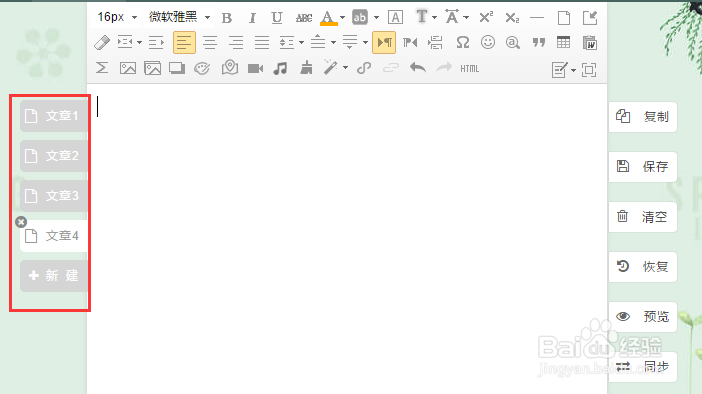This screenshot has width=702, height=394.
Task: Insert multiple images
Action: [153, 69]
